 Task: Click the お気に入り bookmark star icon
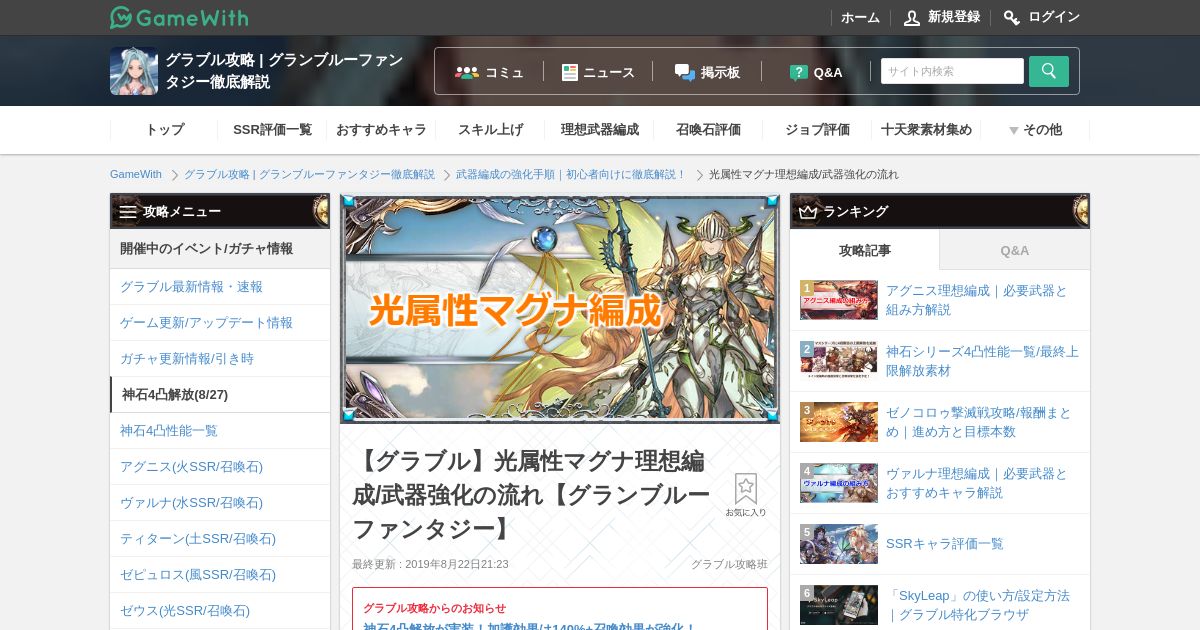(x=746, y=489)
